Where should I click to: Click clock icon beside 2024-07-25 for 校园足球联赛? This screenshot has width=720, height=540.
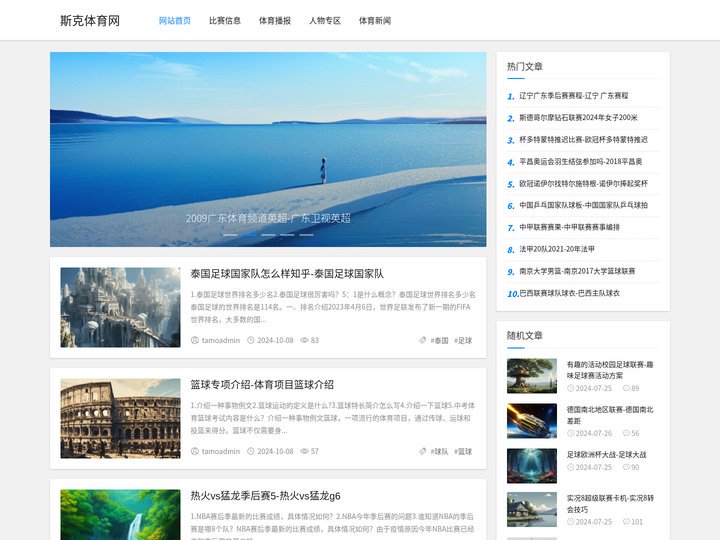point(570,388)
